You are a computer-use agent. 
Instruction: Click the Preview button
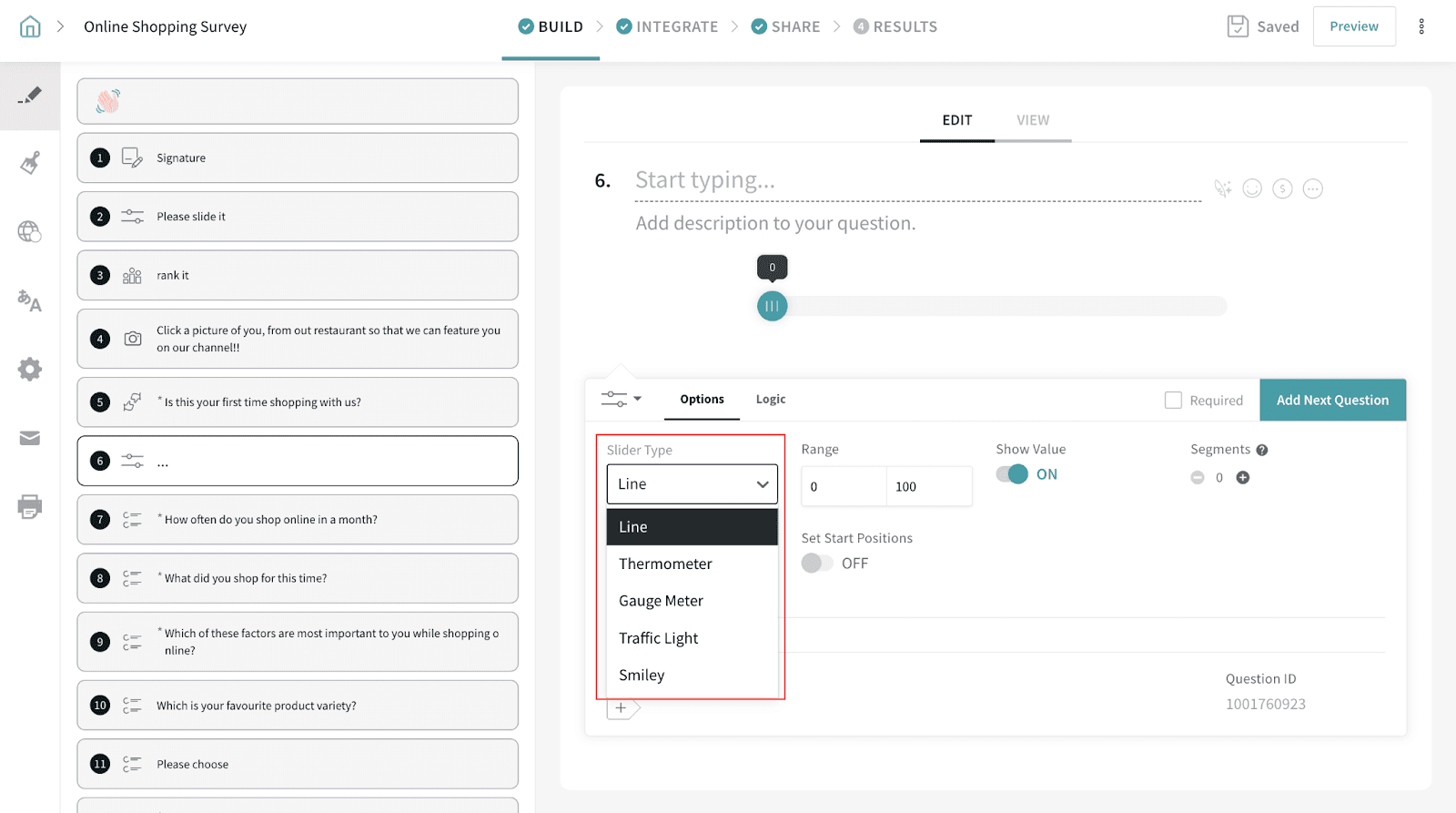pyautogui.click(x=1353, y=26)
